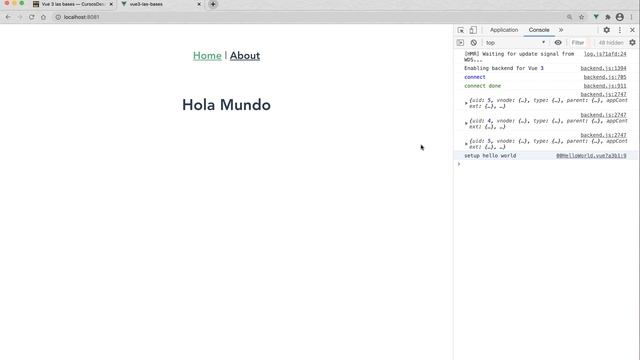Click the Hola Mundo heading
The image size is (640, 360).
(227, 105)
